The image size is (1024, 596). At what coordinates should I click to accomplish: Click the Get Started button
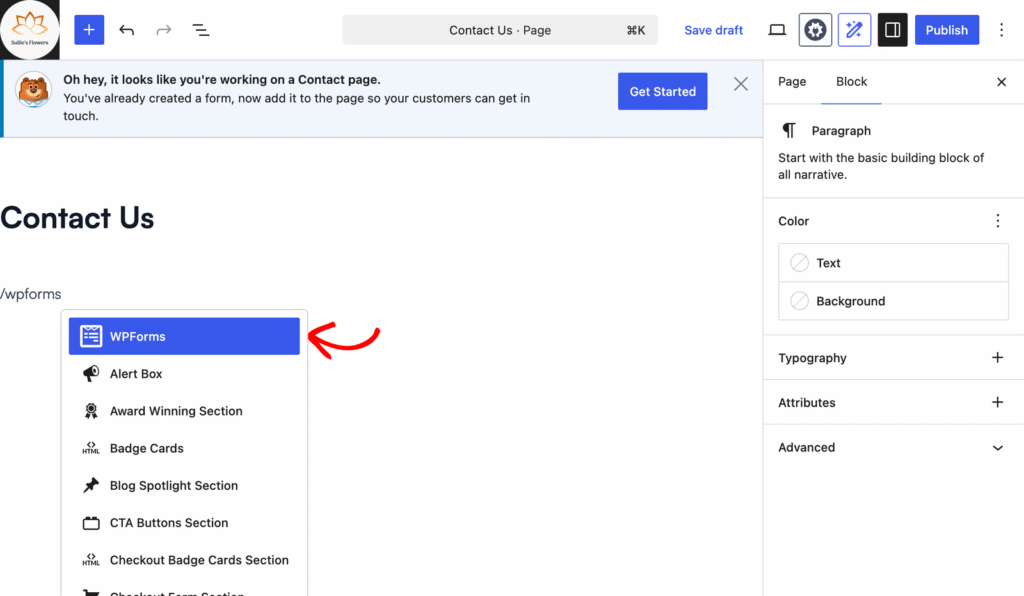point(662,91)
